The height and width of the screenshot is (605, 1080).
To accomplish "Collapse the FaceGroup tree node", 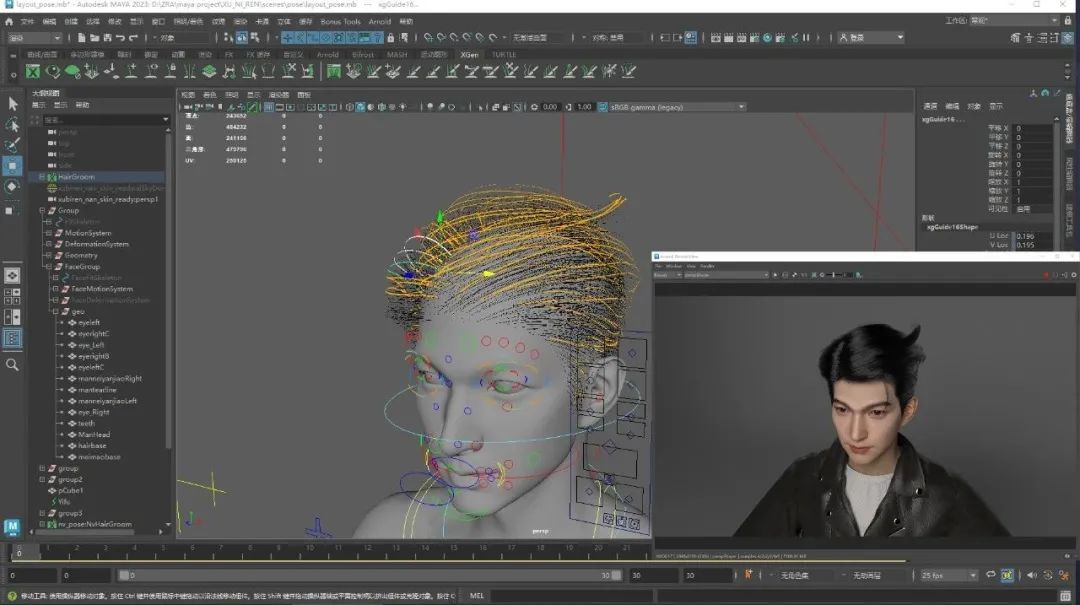I will point(47,267).
